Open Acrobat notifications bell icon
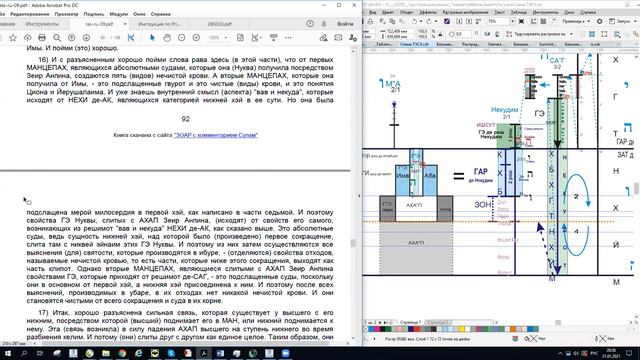The image size is (640, 360). [324, 24]
